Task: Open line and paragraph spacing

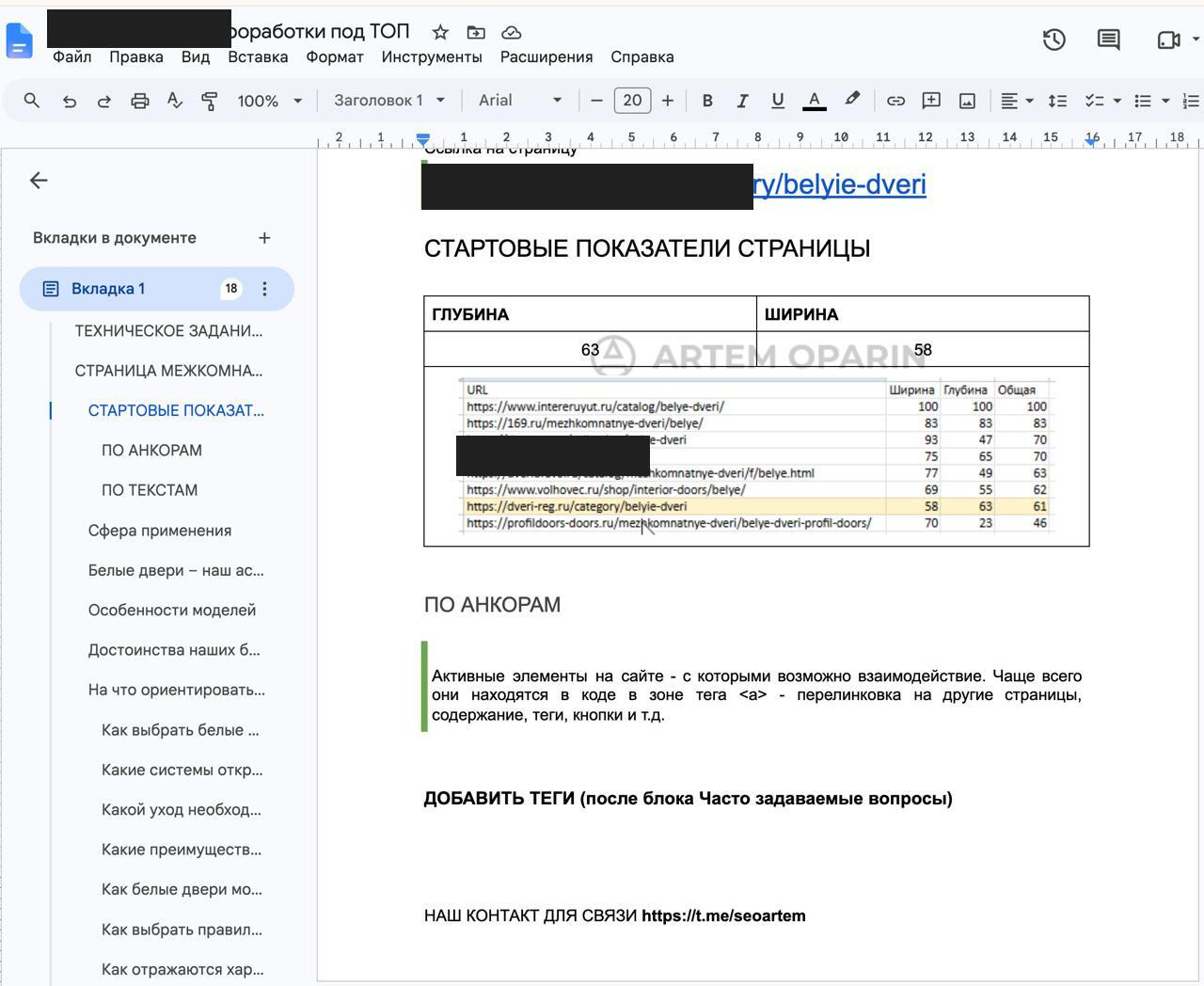Action: [x=1057, y=101]
